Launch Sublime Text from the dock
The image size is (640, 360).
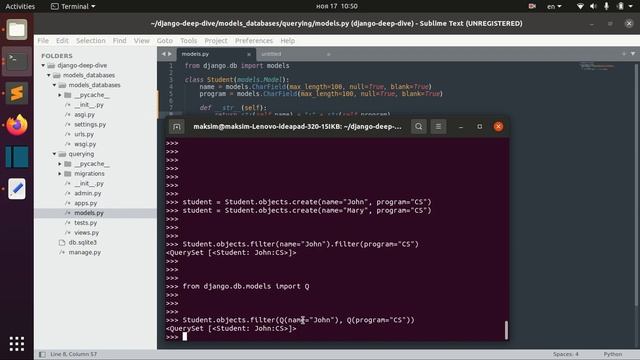[x=17, y=93]
